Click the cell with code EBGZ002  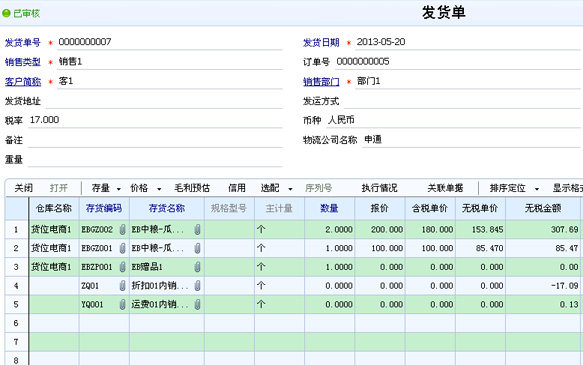point(104,229)
